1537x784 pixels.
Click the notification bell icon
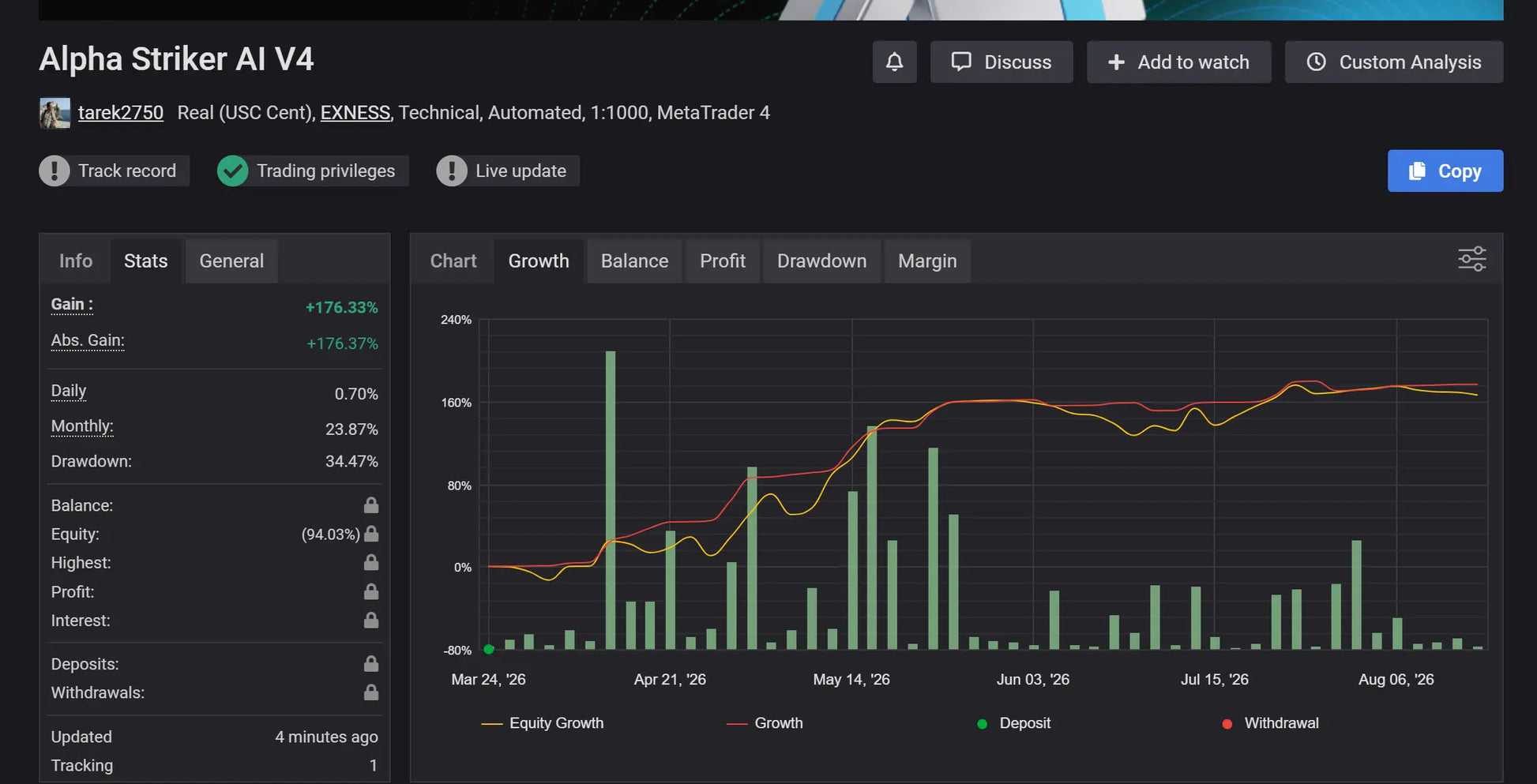894,62
